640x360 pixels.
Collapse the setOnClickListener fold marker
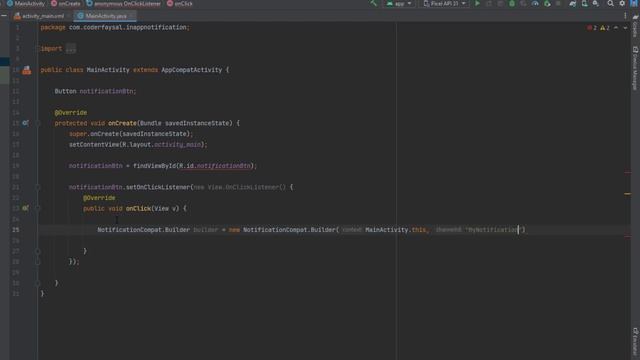pyautogui.click(x=37, y=187)
